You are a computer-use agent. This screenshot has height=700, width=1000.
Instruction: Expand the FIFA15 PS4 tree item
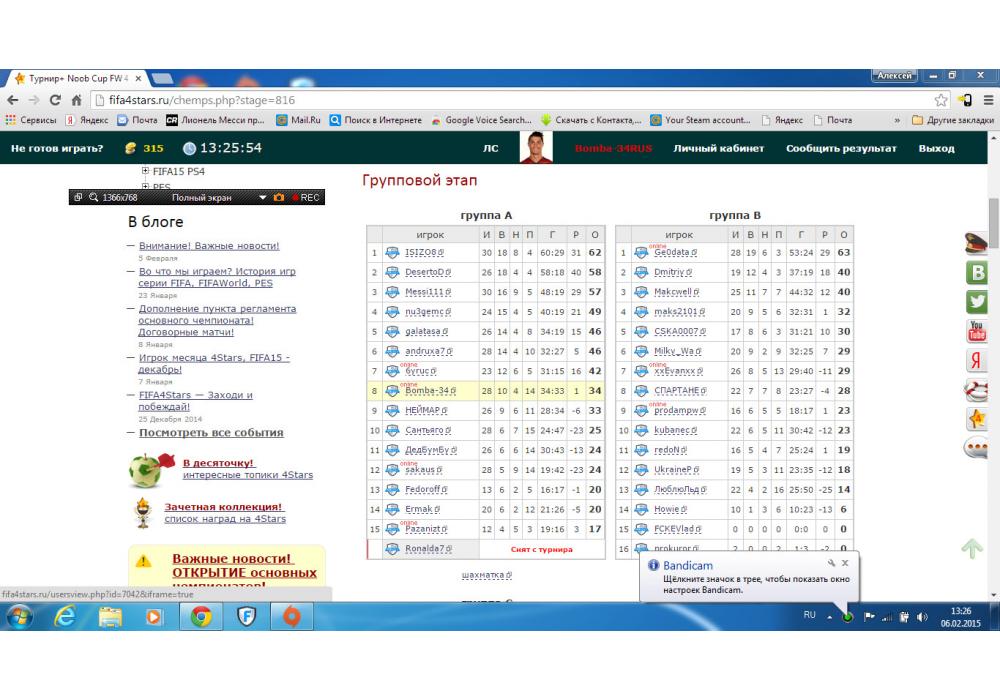pos(146,171)
